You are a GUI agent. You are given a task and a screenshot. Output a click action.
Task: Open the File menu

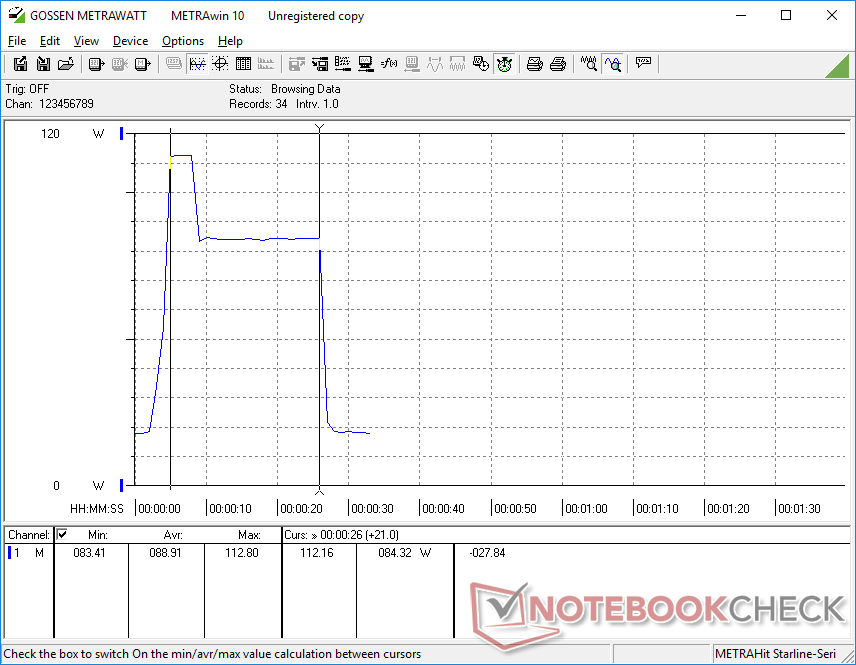tap(17, 41)
